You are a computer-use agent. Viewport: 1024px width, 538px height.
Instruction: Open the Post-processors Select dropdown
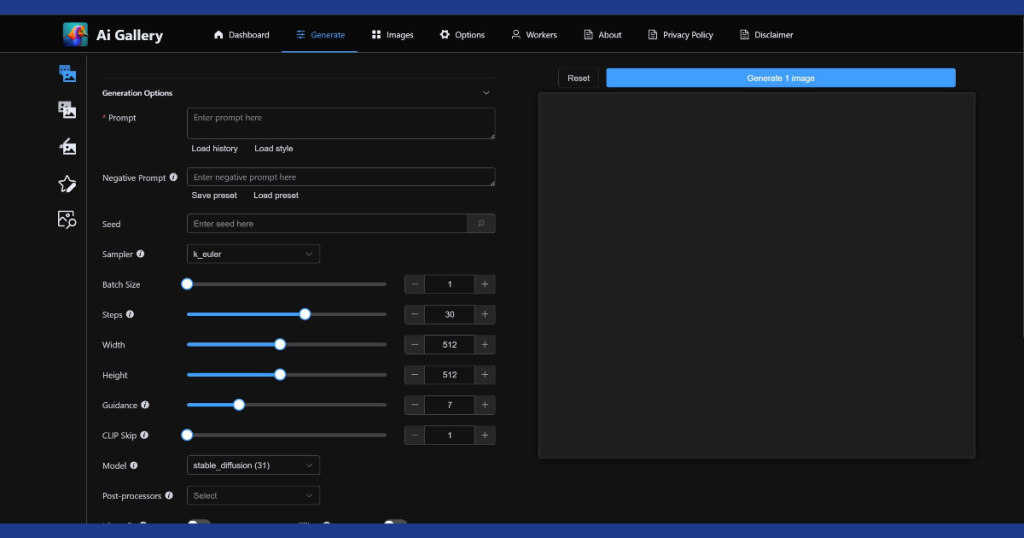[253, 496]
